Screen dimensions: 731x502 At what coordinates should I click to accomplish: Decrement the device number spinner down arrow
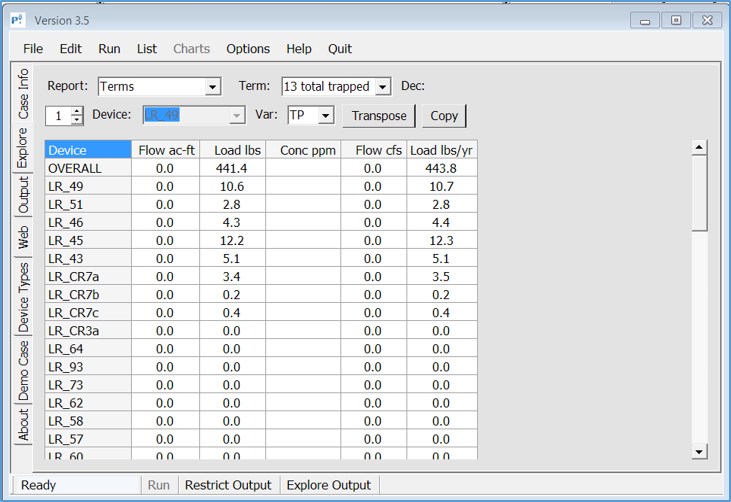point(77,121)
